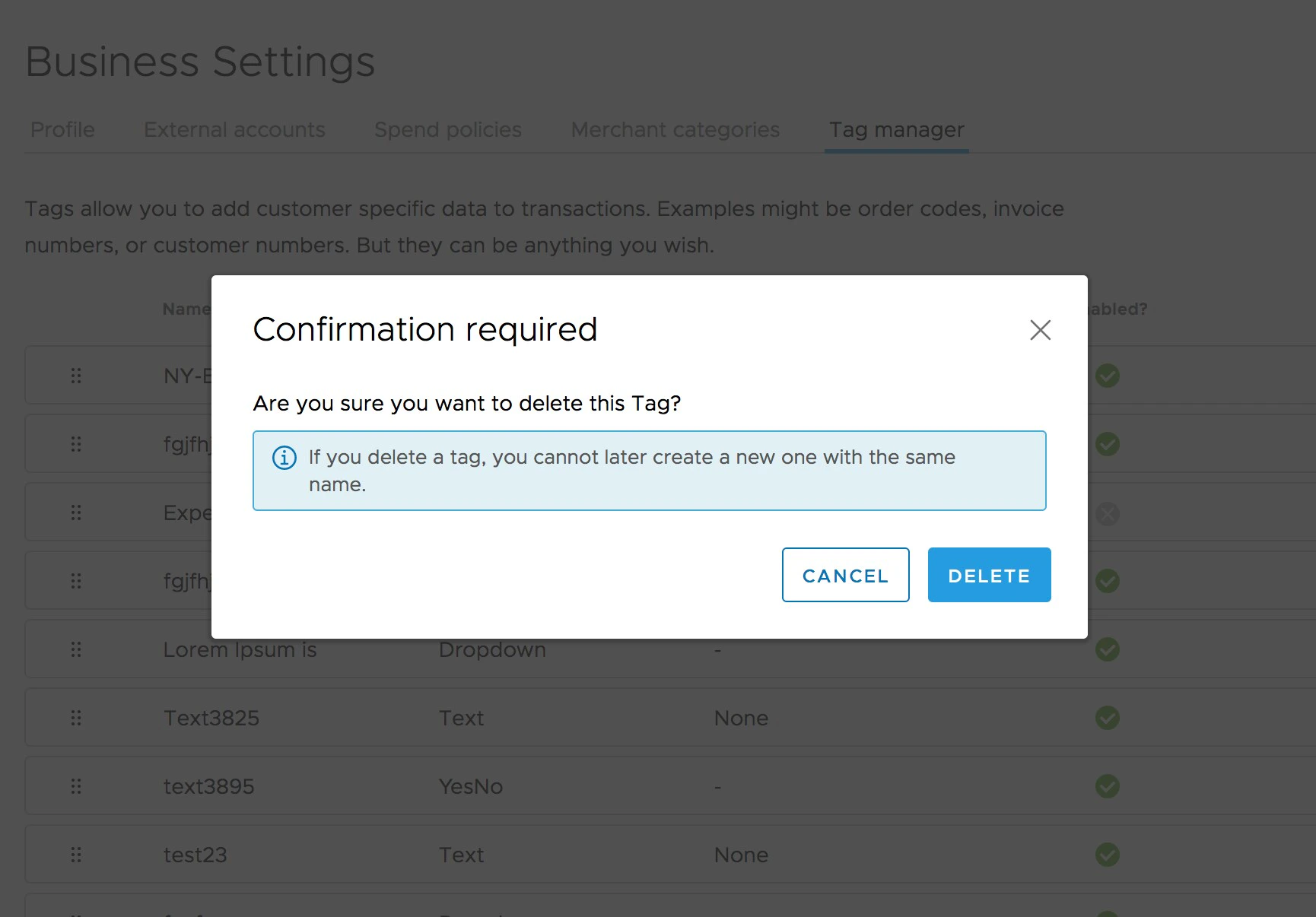Screen dimensions: 1316x917
Task: Click the green enabled check beside NY- tag
Action: 1107,376
